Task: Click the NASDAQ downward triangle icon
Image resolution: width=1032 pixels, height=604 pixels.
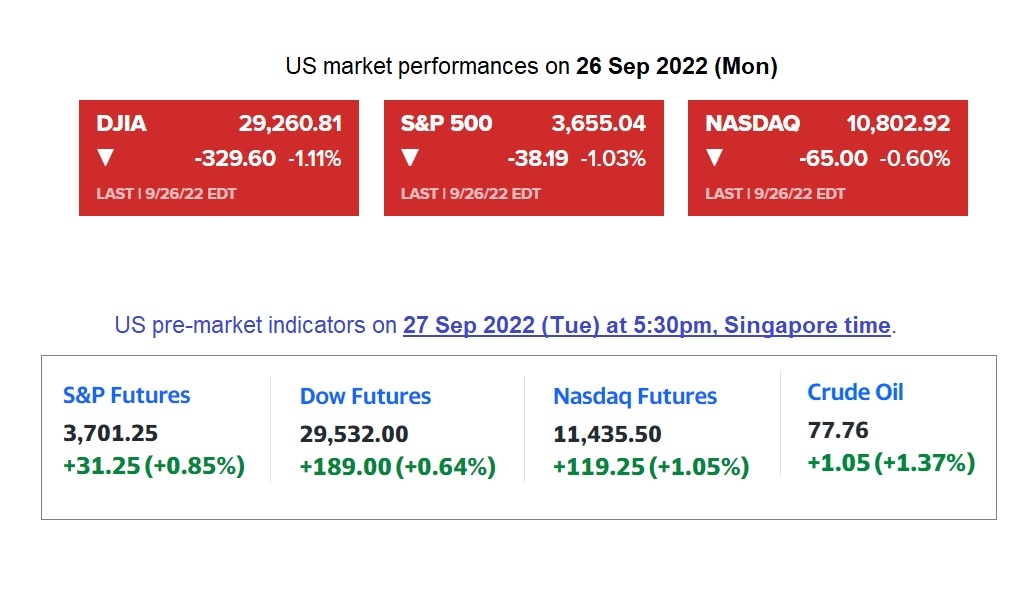Action: click(x=714, y=158)
